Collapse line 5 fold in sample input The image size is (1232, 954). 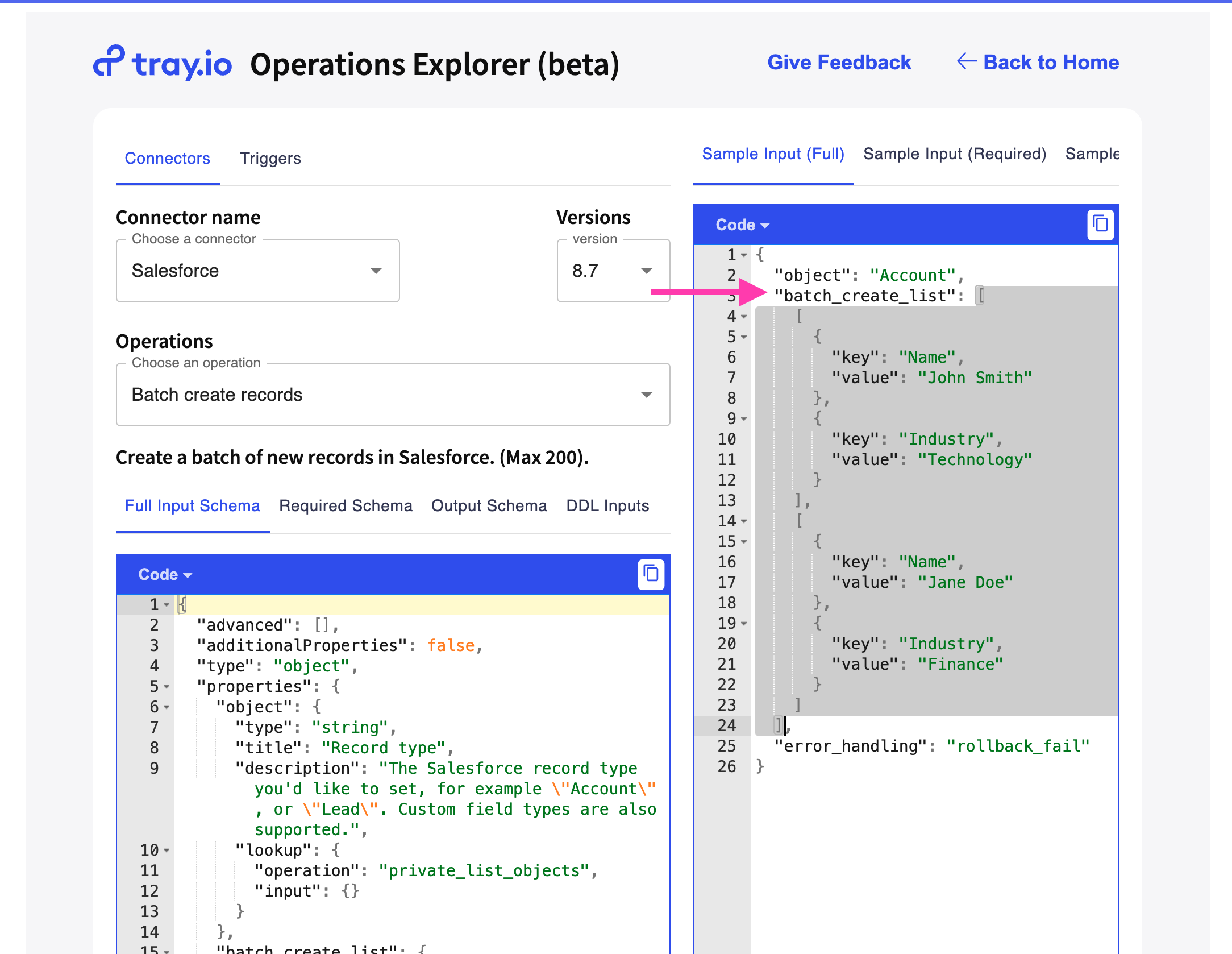[744, 337]
